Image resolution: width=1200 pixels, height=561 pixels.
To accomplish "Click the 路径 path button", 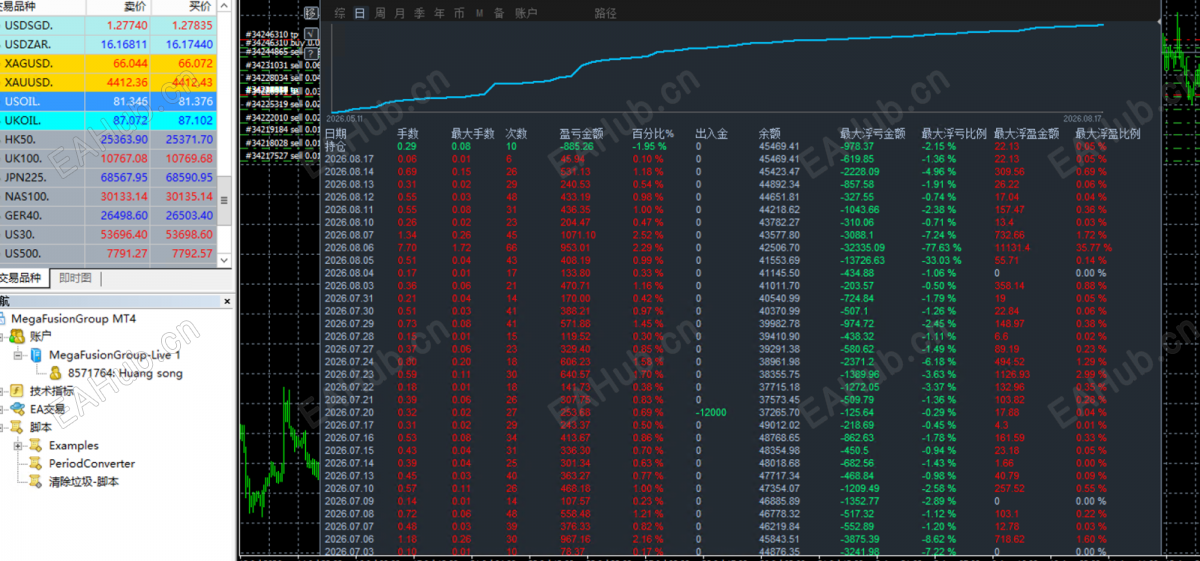I will (605, 13).
